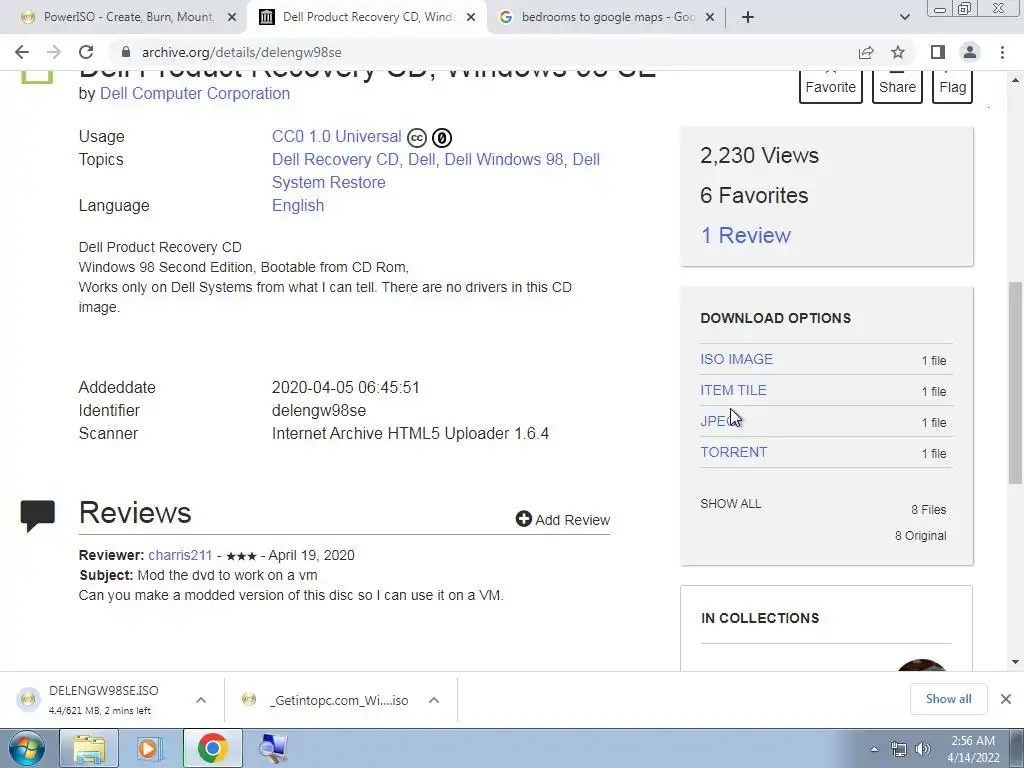The width and height of the screenshot is (1024, 768).
Task: Open the _Getintopc.com_Wi....iso download item
Action: [x=327, y=700]
